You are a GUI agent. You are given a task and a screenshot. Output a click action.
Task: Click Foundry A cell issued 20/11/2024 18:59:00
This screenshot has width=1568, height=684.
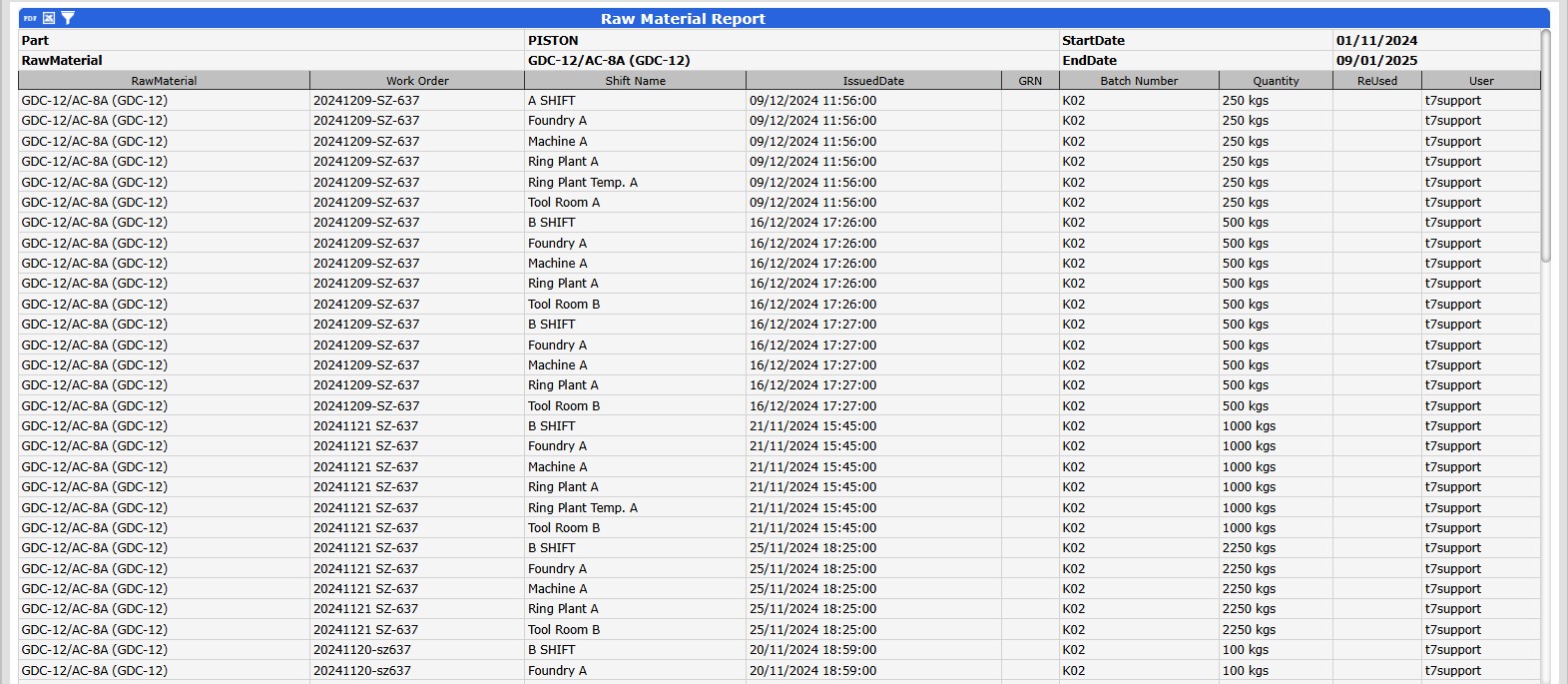point(634,671)
